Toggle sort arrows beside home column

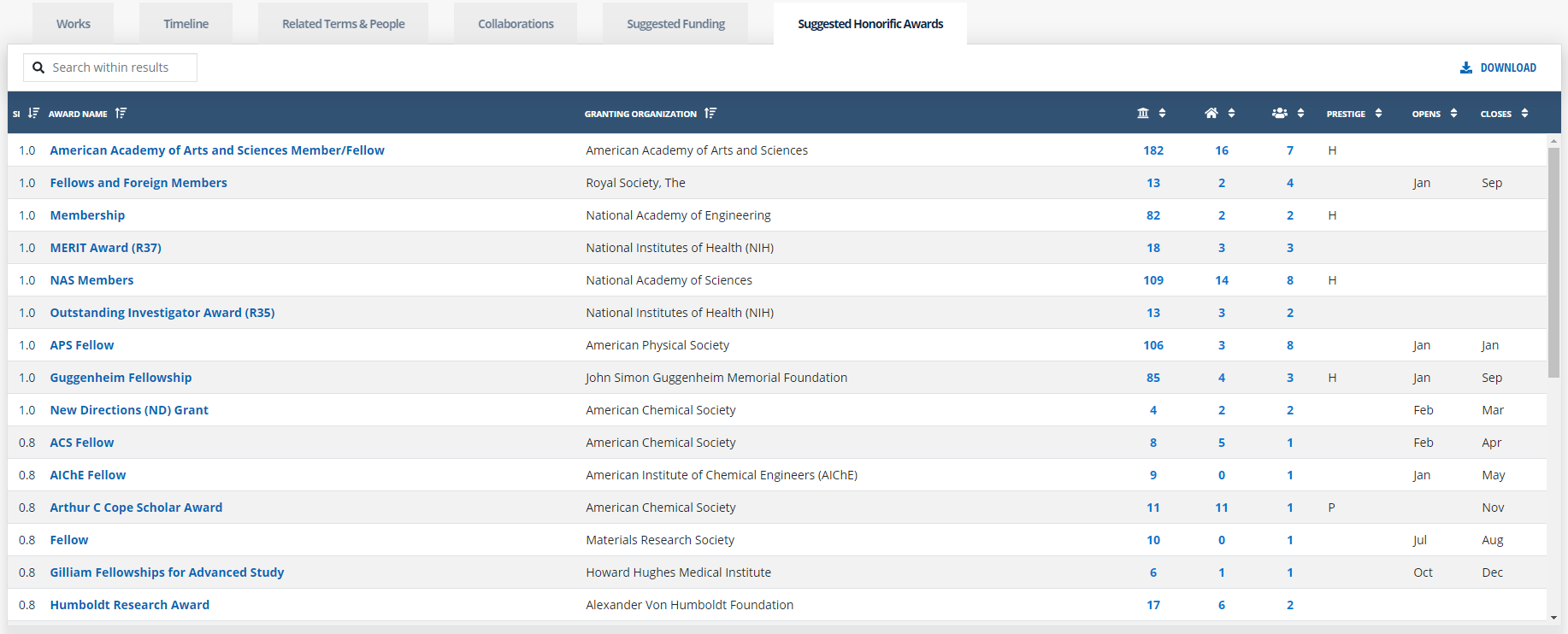(1231, 113)
